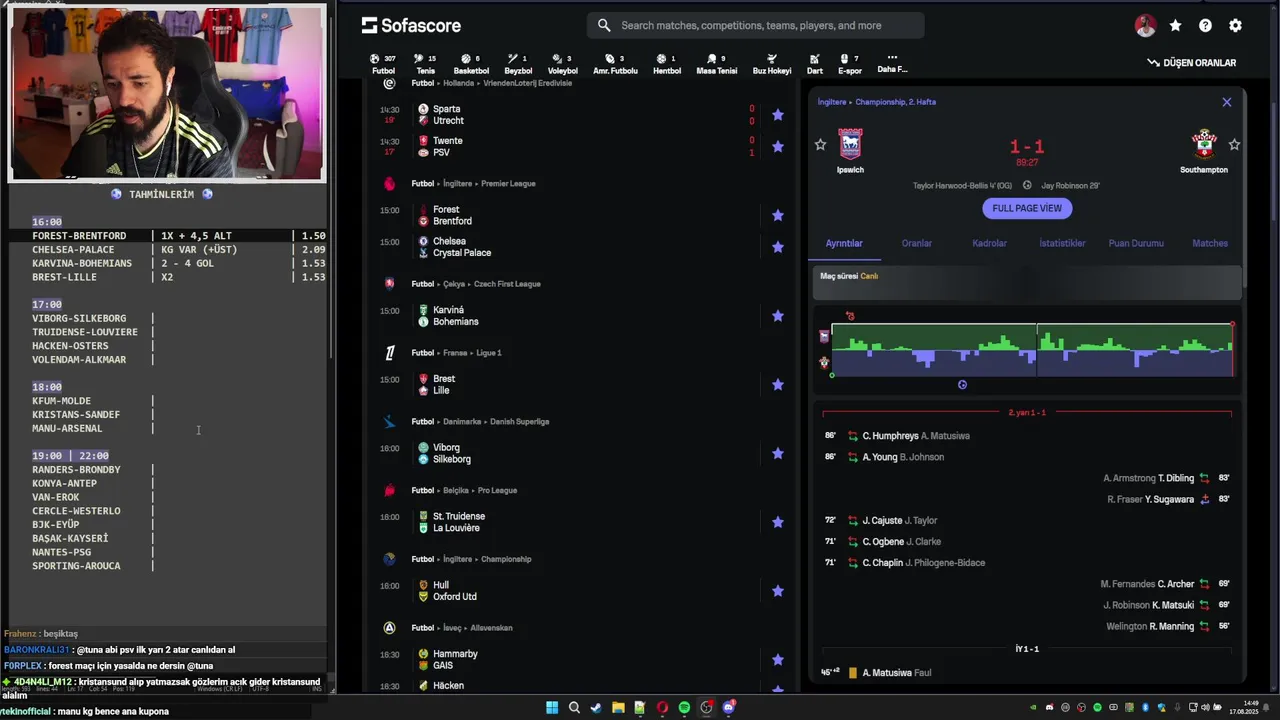Open File Explorer from the taskbar

(618, 707)
